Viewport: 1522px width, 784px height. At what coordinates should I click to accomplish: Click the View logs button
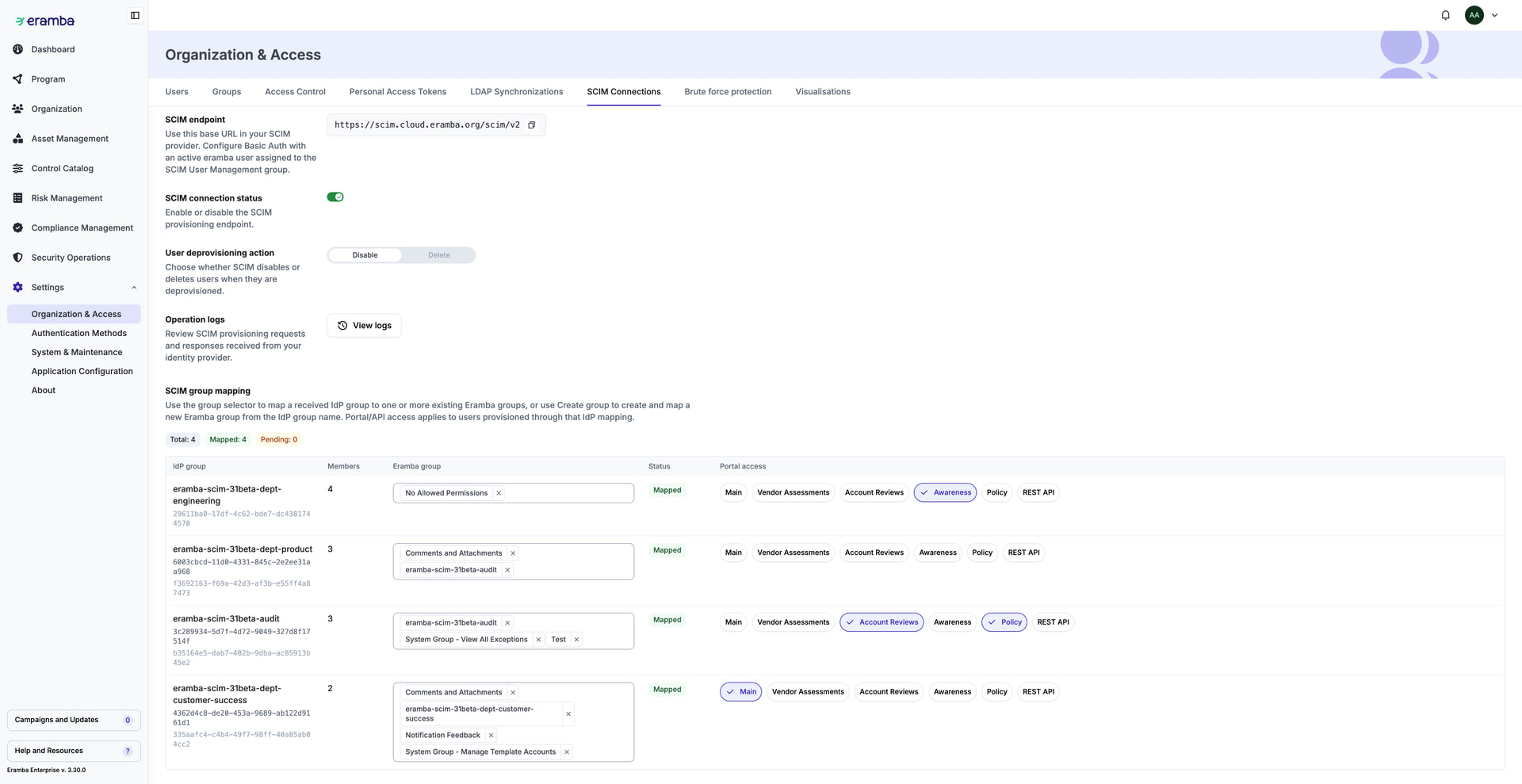(364, 326)
